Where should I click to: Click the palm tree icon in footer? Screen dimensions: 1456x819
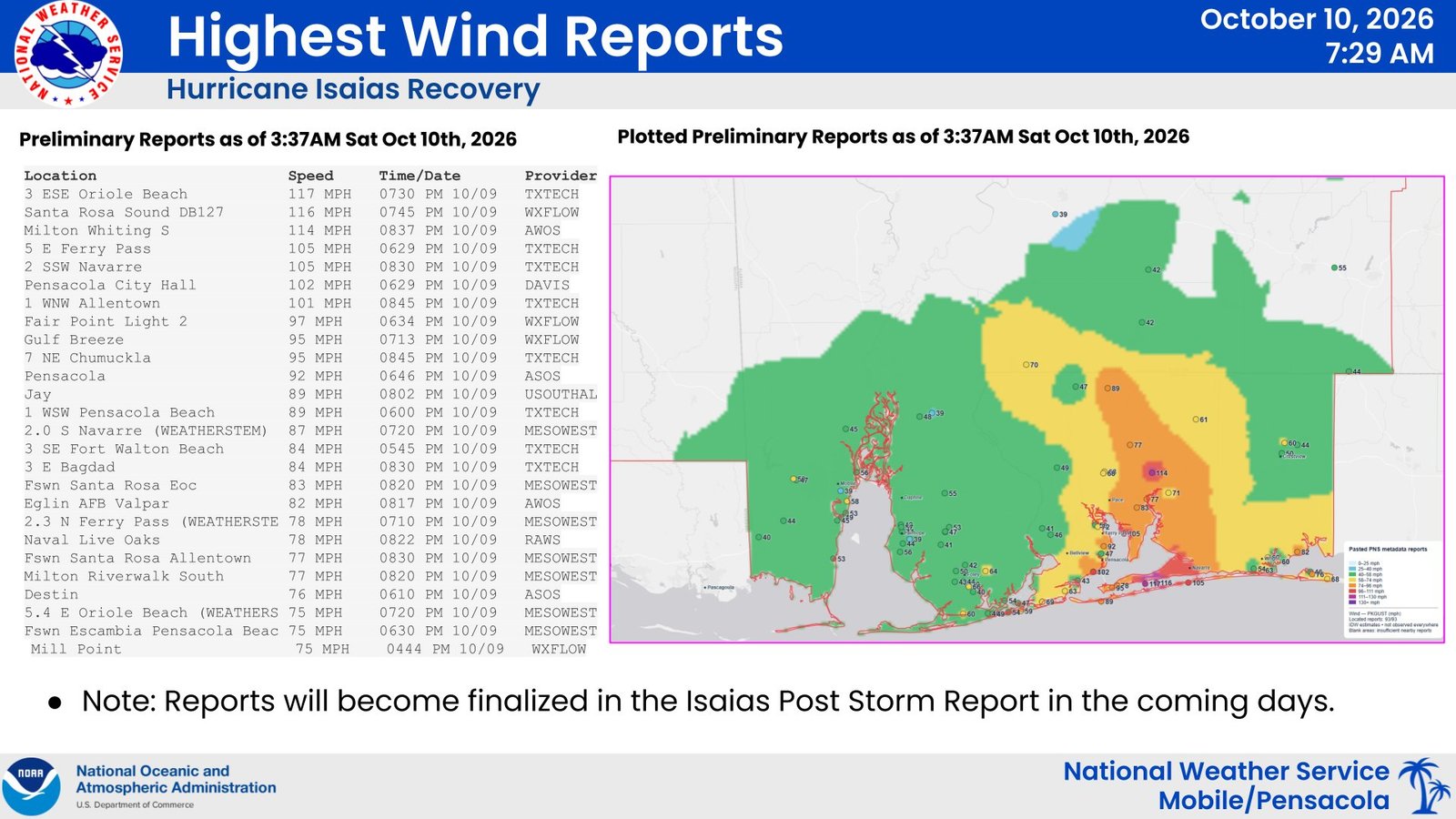(1423, 786)
